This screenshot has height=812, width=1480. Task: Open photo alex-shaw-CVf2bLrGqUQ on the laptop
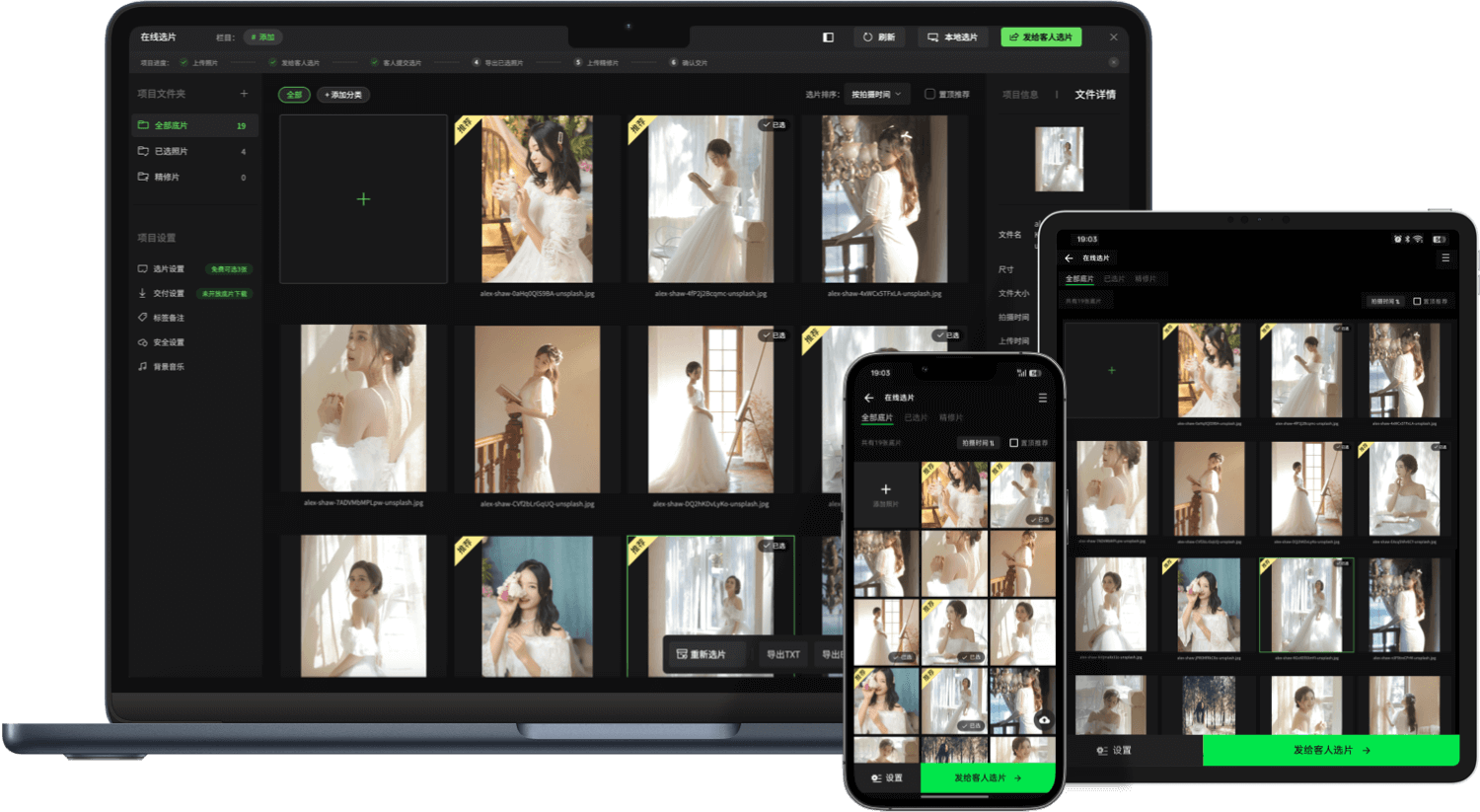pos(537,408)
